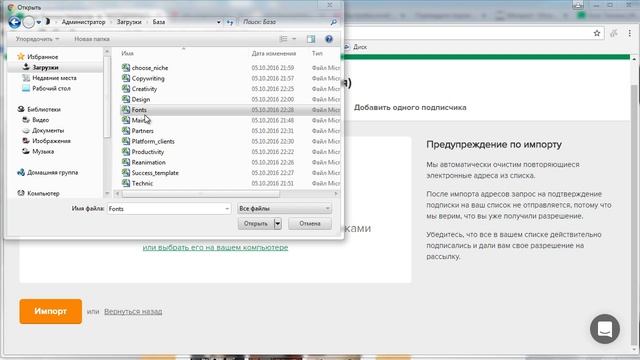Image resolution: width=640 pixels, height=360 pixels.
Task: Select Компьютер in the sidebar
Action: coord(43,193)
